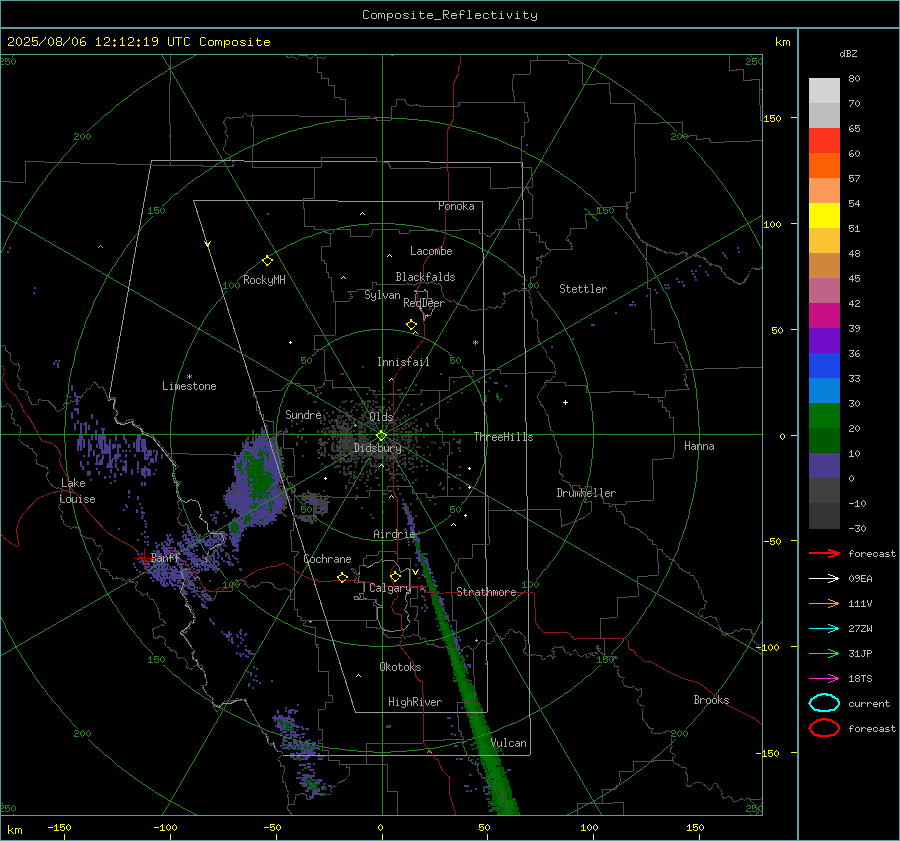
Task: Click the Airdrie town label
Action: pyautogui.click(x=394, y=534)
